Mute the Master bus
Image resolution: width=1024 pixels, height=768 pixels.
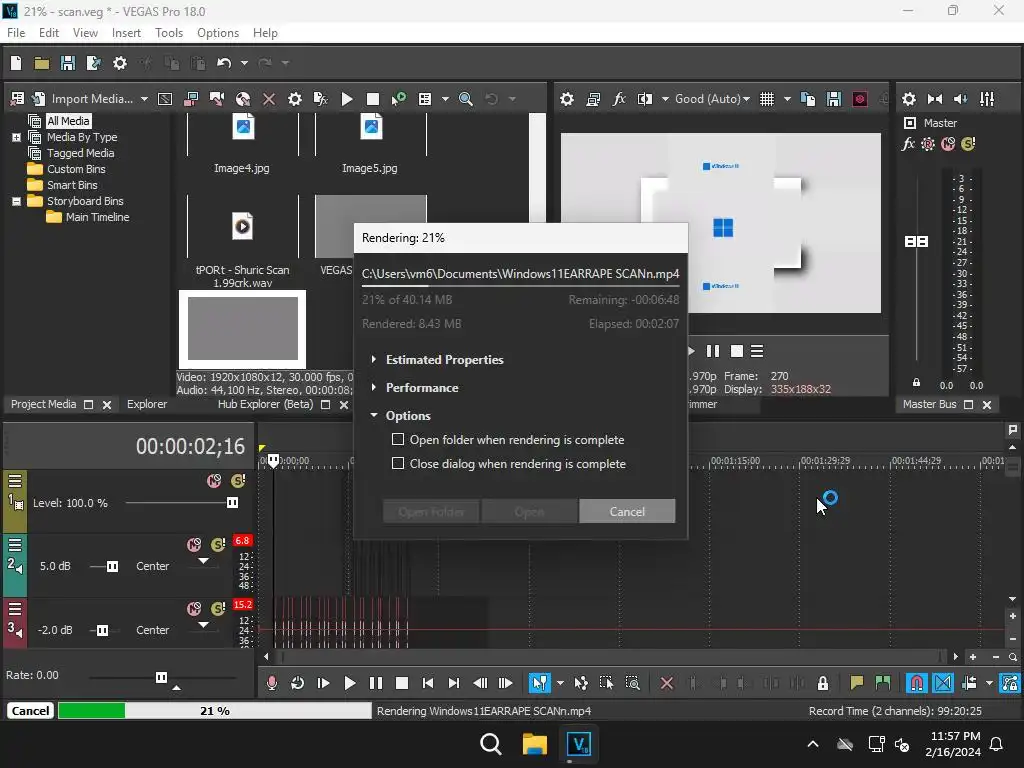[948, 144]
